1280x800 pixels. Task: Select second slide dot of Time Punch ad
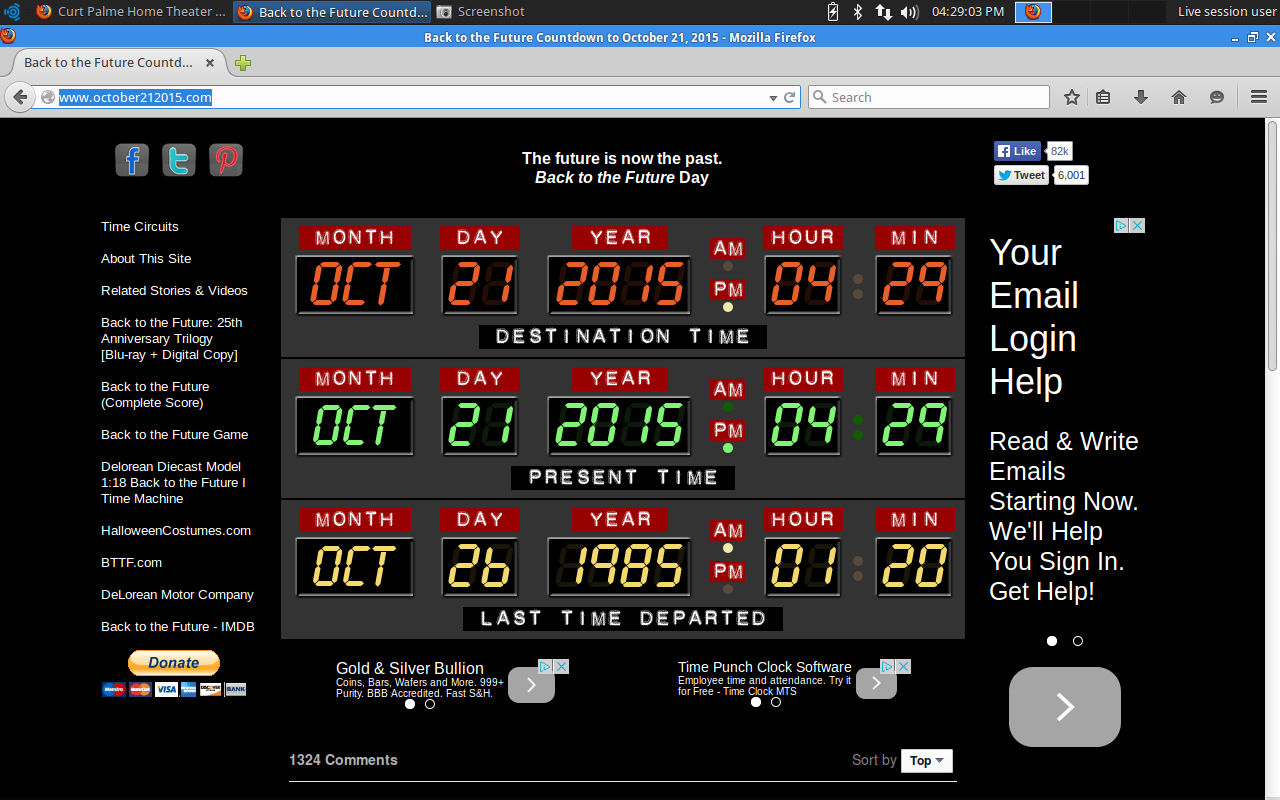click(776, 702)
